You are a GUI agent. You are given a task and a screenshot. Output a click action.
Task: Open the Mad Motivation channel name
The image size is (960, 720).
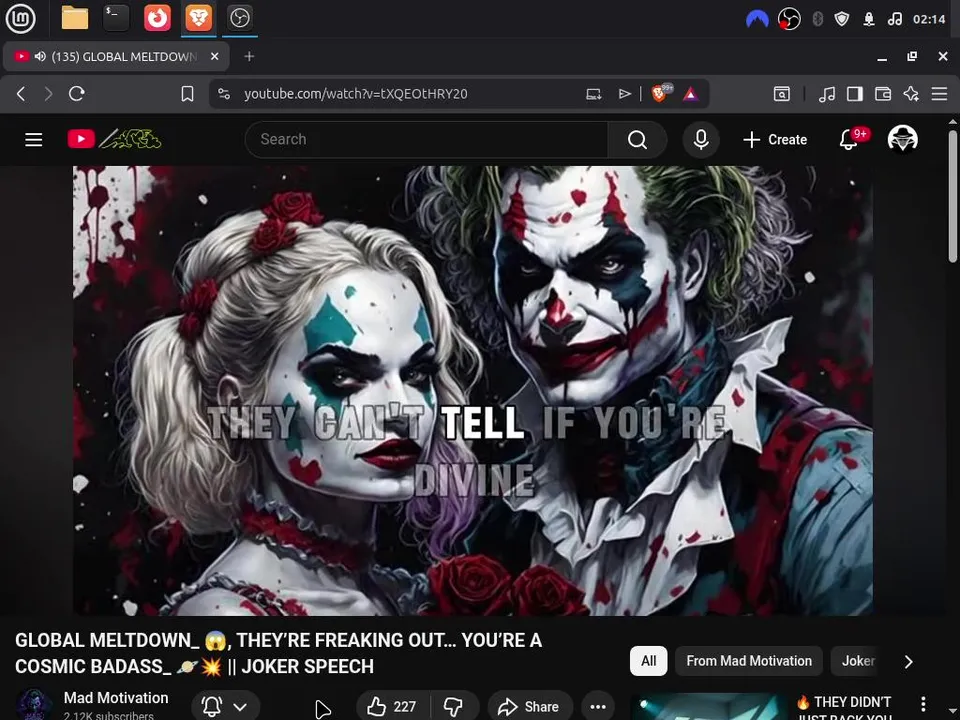[116, 698]
